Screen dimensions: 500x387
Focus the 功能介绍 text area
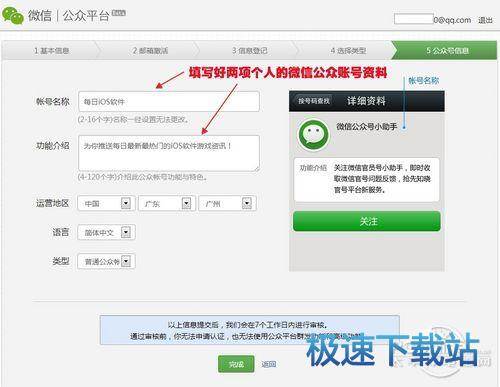coord(169,153)
